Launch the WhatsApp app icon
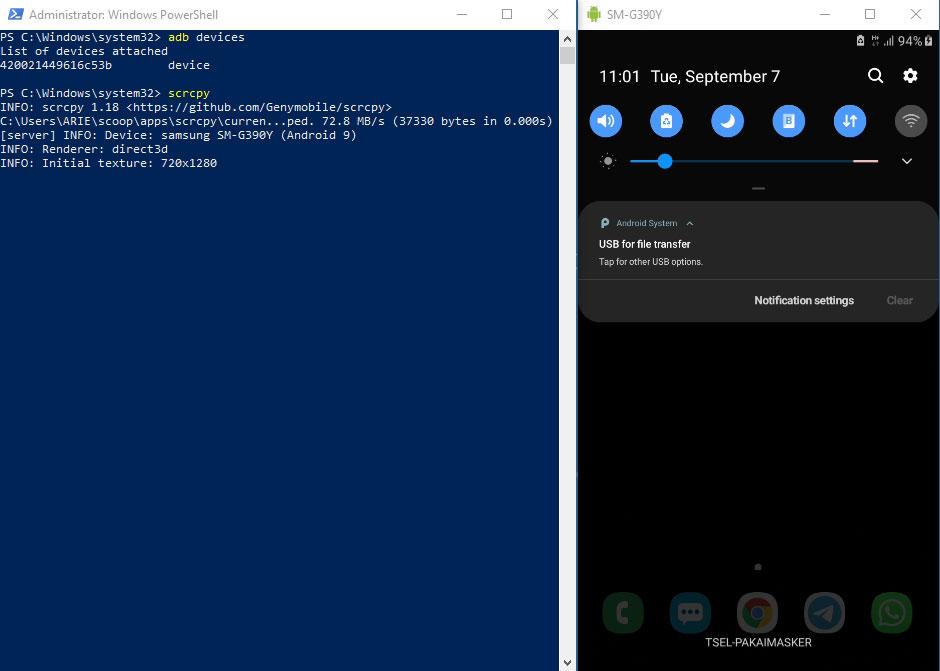The height and width of the screenshot is (671, 940). (x=891, y=613)
